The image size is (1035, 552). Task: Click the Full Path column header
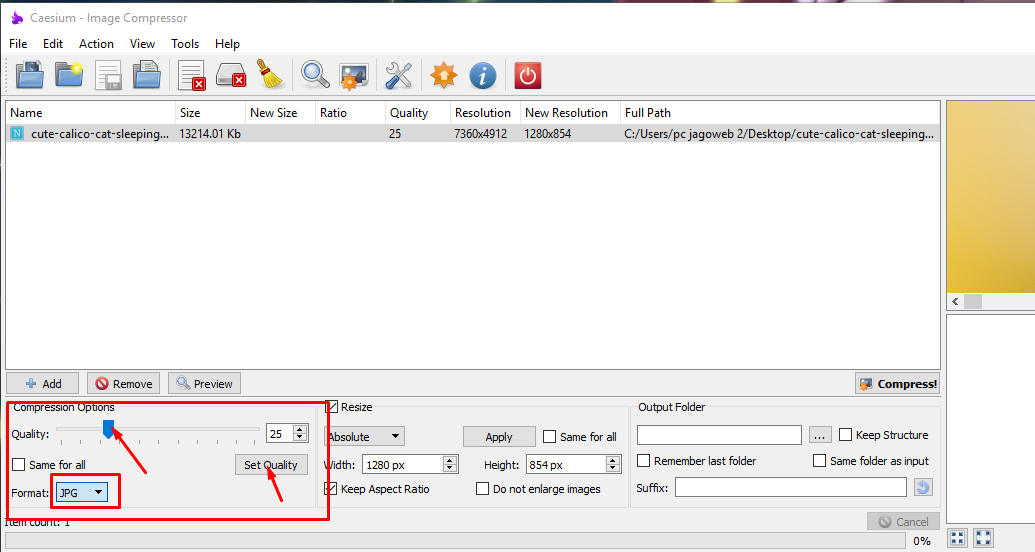tap(780, 113)
